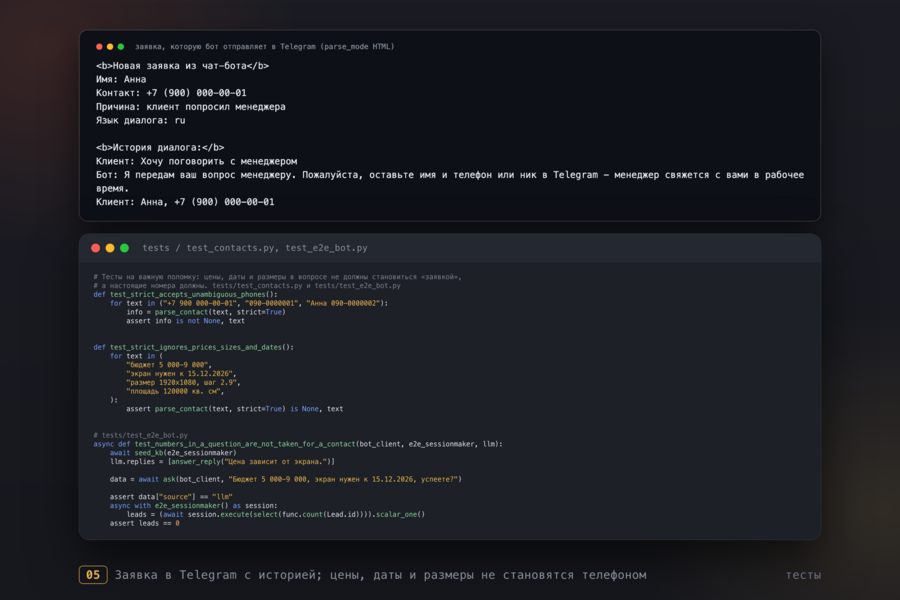
Task: Click the title "tests / test_contacts.py, test_e2e_bot.py"
Action: [x=255, y=248]
